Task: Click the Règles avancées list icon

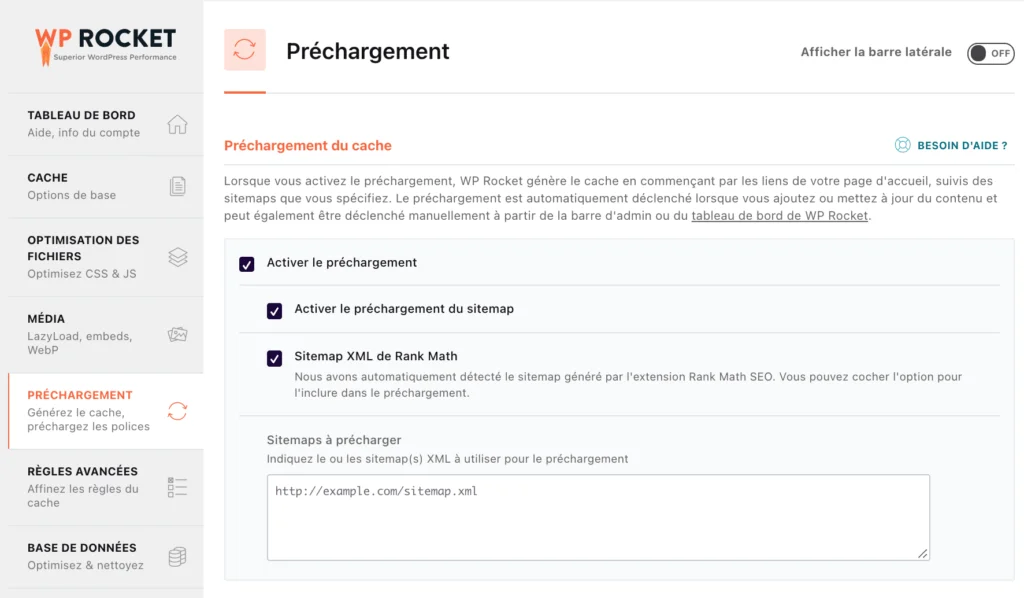Action: click(178, 487)
